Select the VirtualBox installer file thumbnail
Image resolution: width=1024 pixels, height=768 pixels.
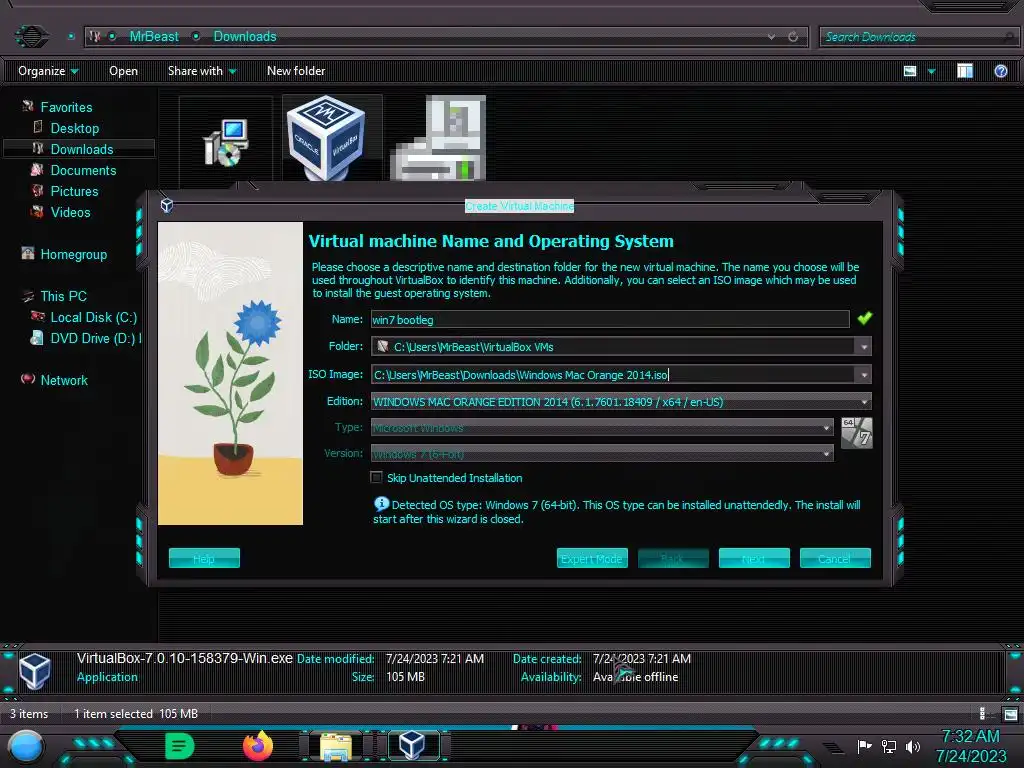[x=326, y=138]
